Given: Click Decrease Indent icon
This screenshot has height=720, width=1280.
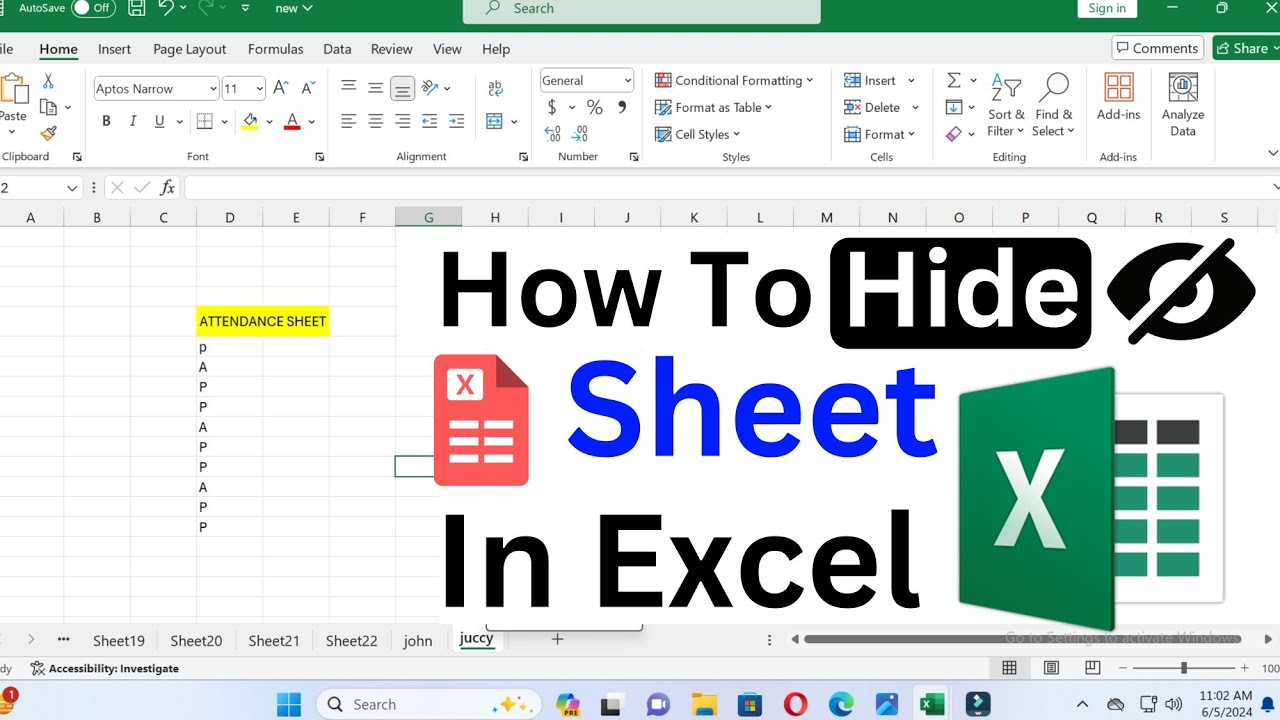Looking at the screenshot, I should [430, 121].
